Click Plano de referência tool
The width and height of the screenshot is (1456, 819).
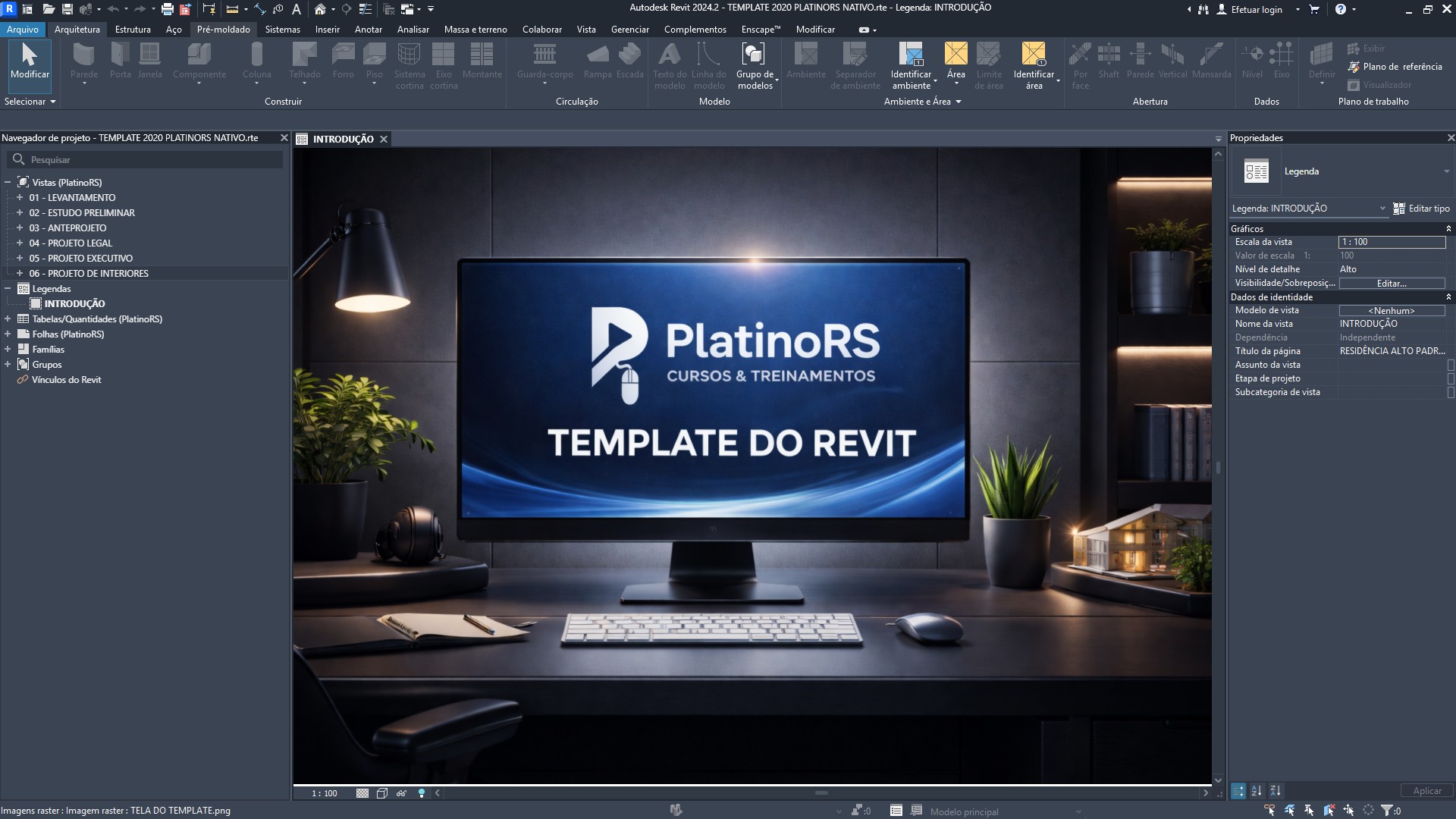(1395, 67)
